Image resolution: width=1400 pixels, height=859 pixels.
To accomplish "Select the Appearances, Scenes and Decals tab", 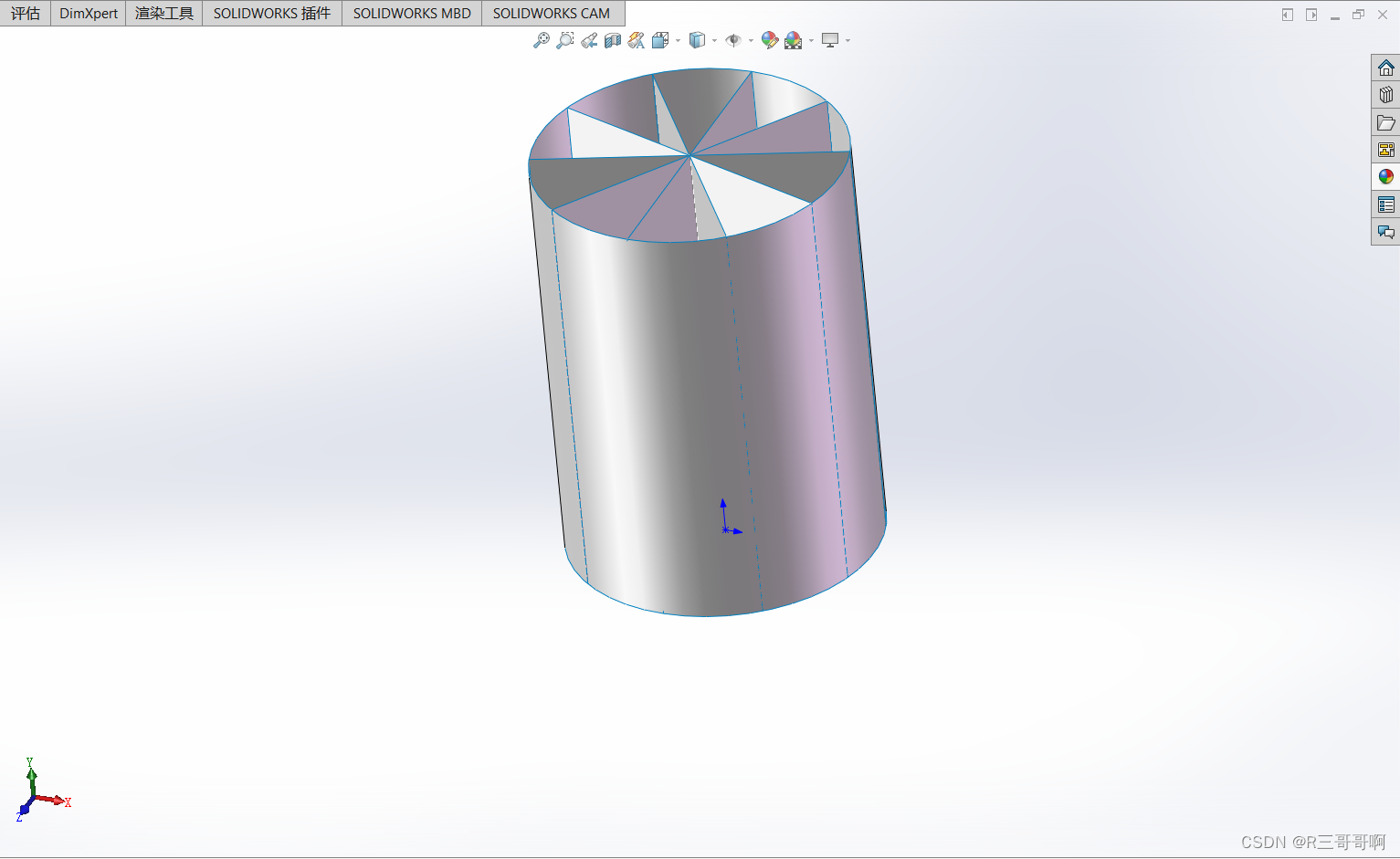I will 1385,177.
